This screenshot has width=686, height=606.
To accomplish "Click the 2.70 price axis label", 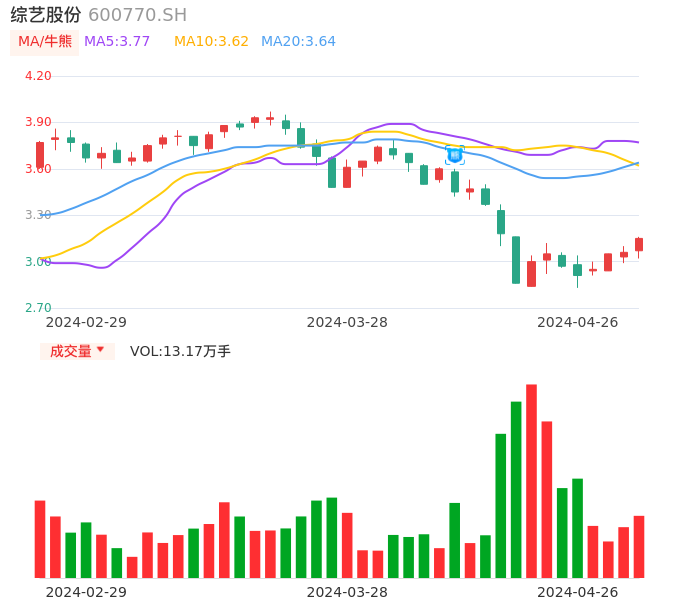I will tap(38, 308).
